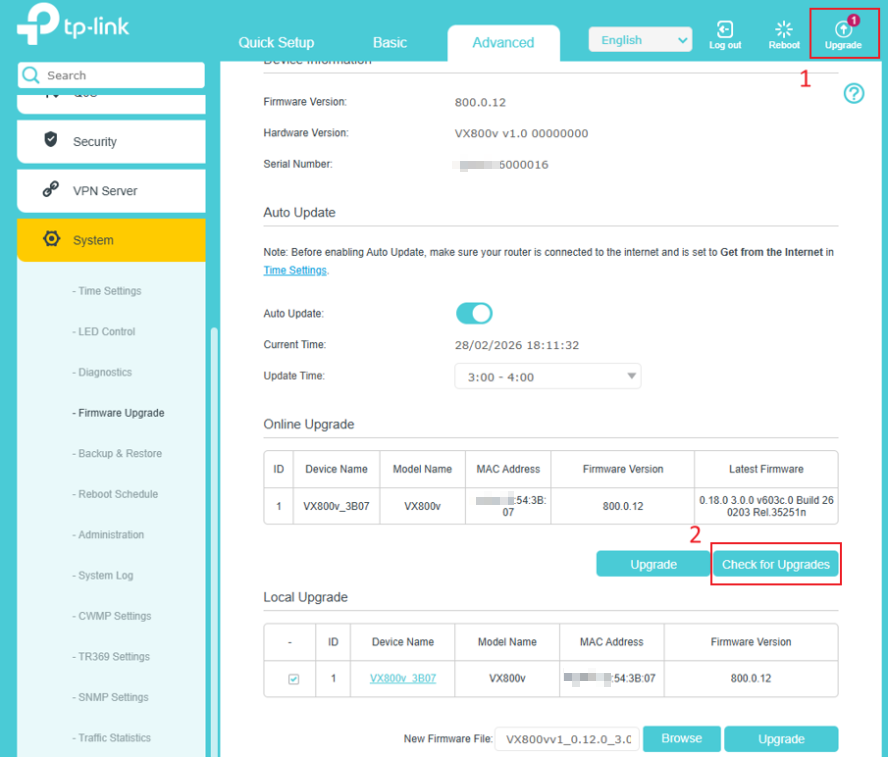Open the Quick Setup tab
The width and height of the screenshot is (888, 757).
(276, 42)
